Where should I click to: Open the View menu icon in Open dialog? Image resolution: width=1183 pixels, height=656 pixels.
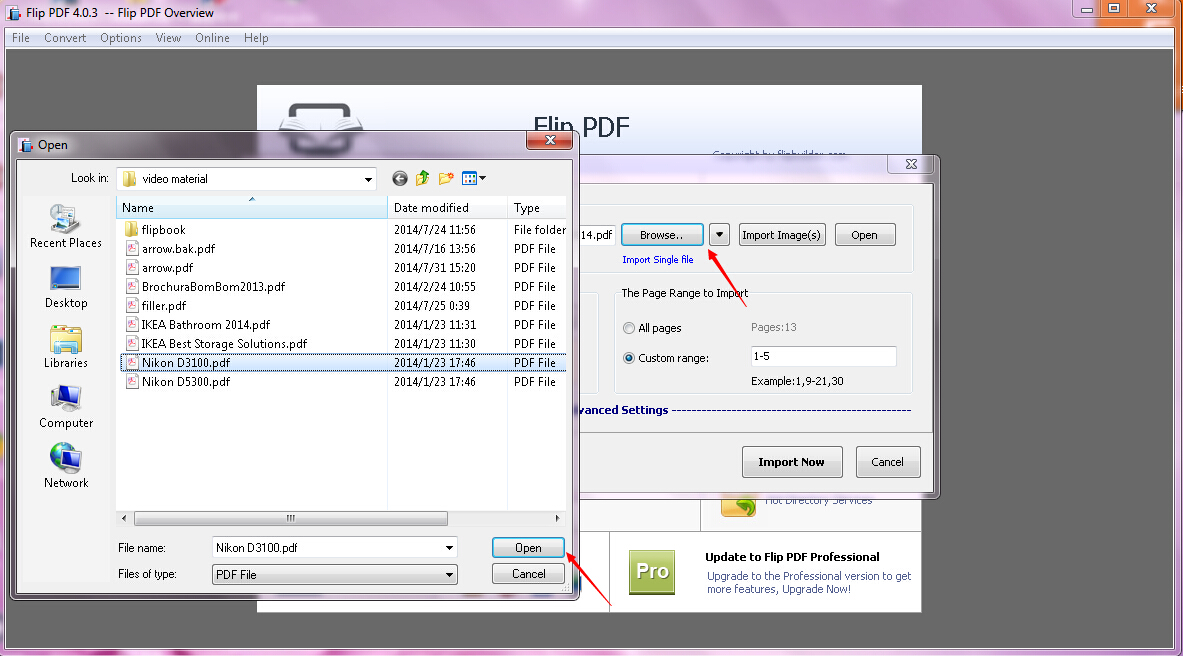(x=474, y=178)
